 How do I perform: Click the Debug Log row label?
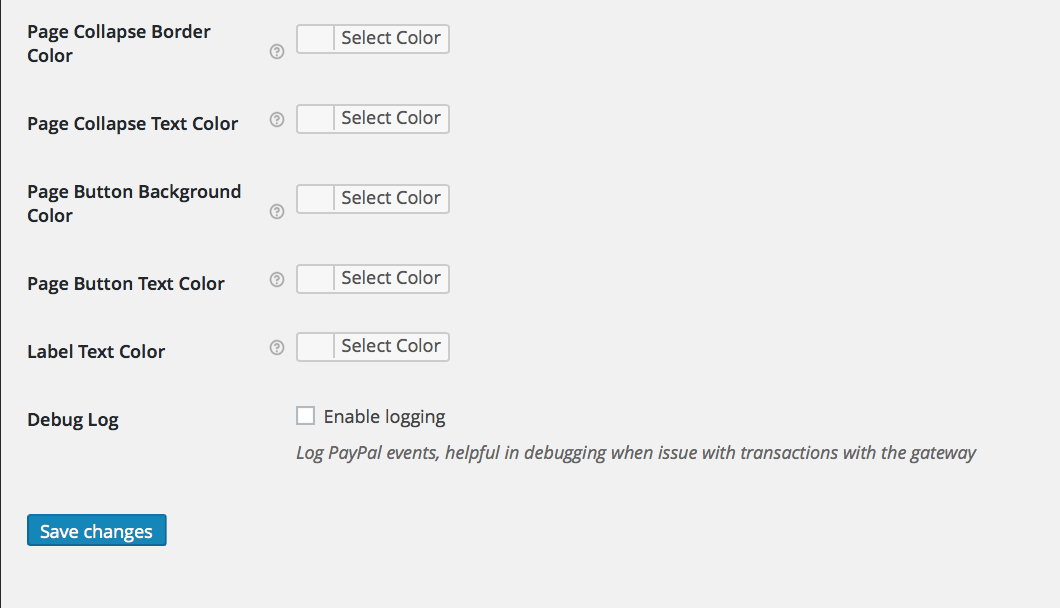[x=73, y=420]
